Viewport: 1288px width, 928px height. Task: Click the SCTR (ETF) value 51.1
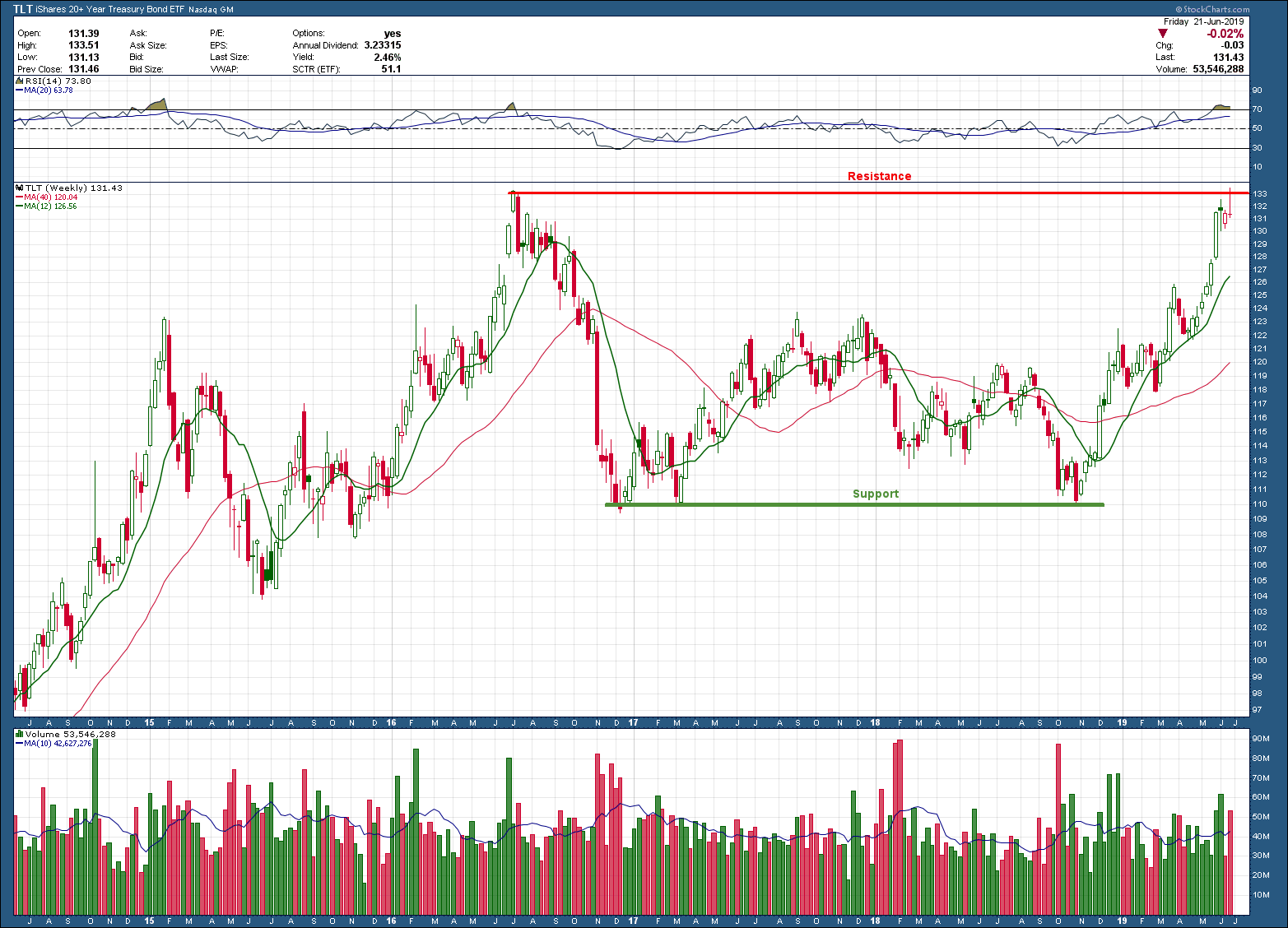tap(392, 69)
